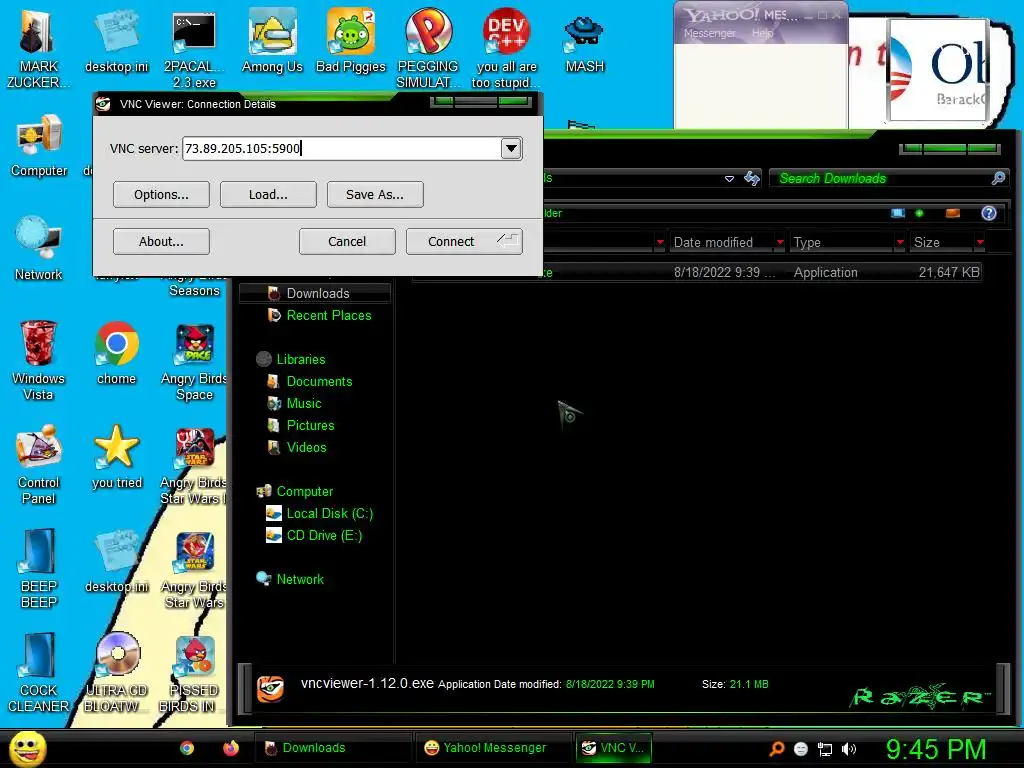Select the Network desktop icon
Viewport: 1024px width, 768px height.
click(x=39, y=248)
